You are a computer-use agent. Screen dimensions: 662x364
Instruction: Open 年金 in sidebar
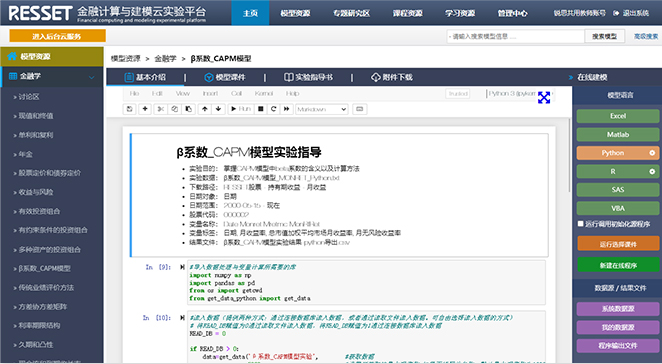click(x=25, y=154)
